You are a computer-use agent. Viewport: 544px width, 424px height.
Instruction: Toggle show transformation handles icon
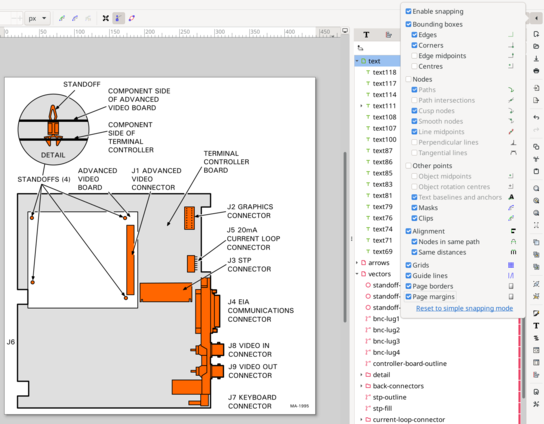(x=106, y=18)
